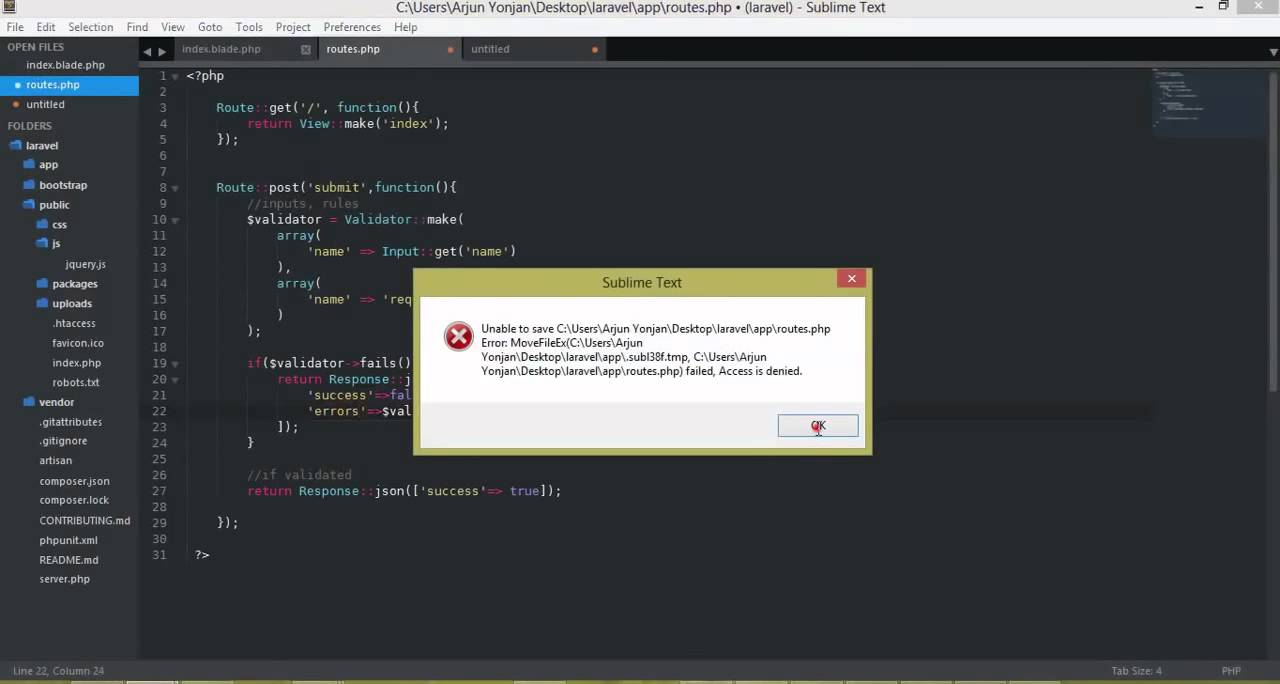Open the Edit menu
The height and width of the screenshot is (684, 1280).
tap(46, 27)
